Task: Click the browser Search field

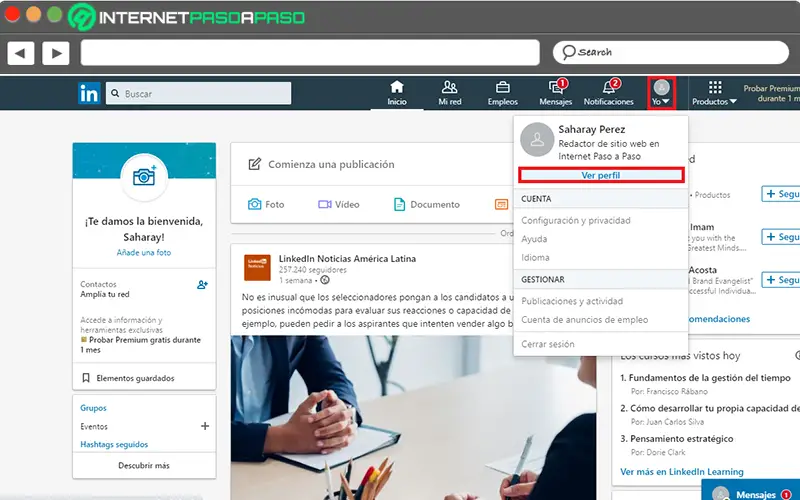Action: click(x=670, y=52)
